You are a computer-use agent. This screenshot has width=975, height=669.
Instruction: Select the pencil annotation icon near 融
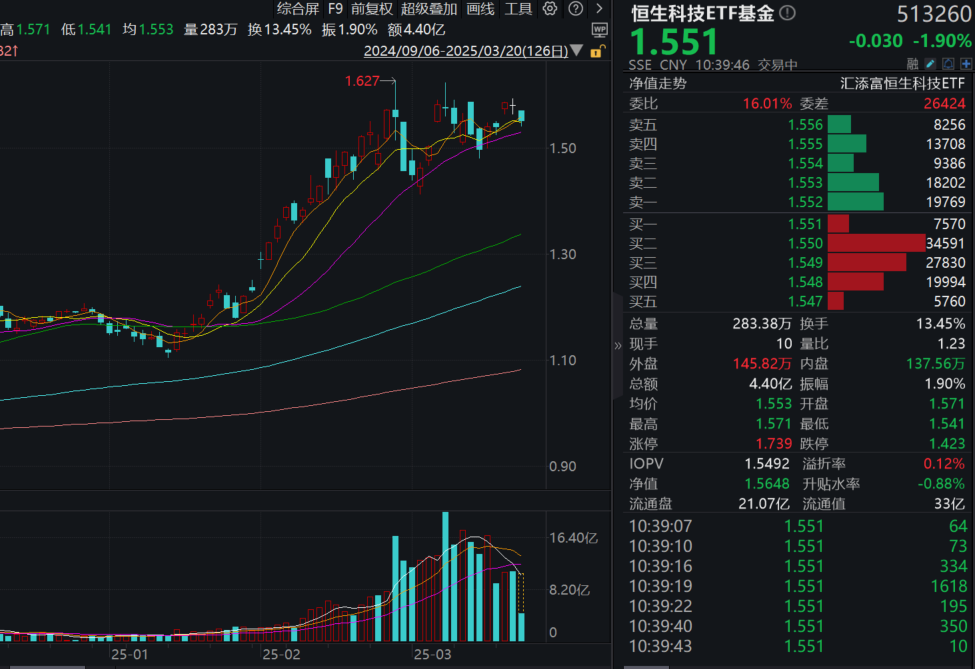click(930, 63)
